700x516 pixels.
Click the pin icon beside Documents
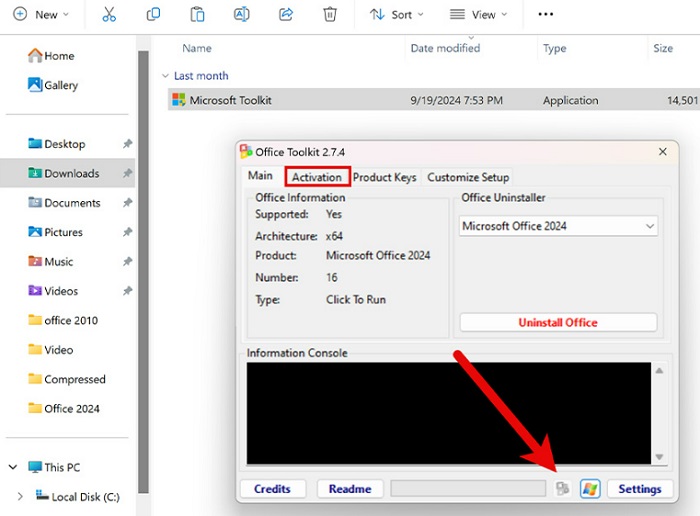tap(128, 203)
